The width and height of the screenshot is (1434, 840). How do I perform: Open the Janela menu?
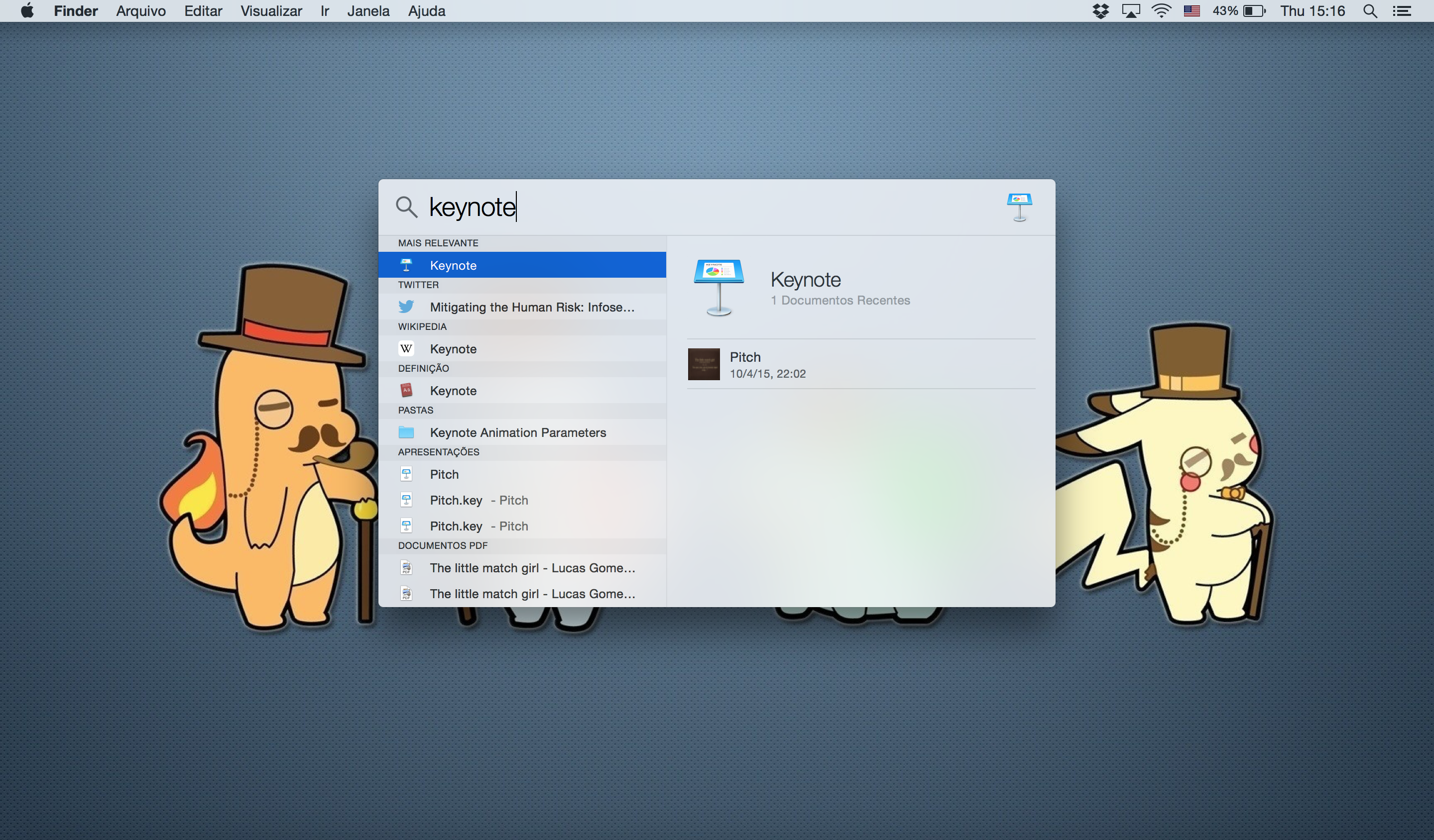[x=368, y=11]
